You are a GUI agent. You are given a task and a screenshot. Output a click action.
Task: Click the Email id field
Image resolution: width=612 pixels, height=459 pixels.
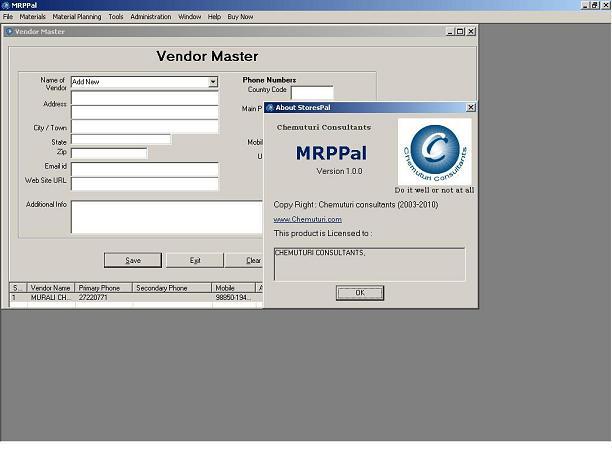(x=144, y=169)
